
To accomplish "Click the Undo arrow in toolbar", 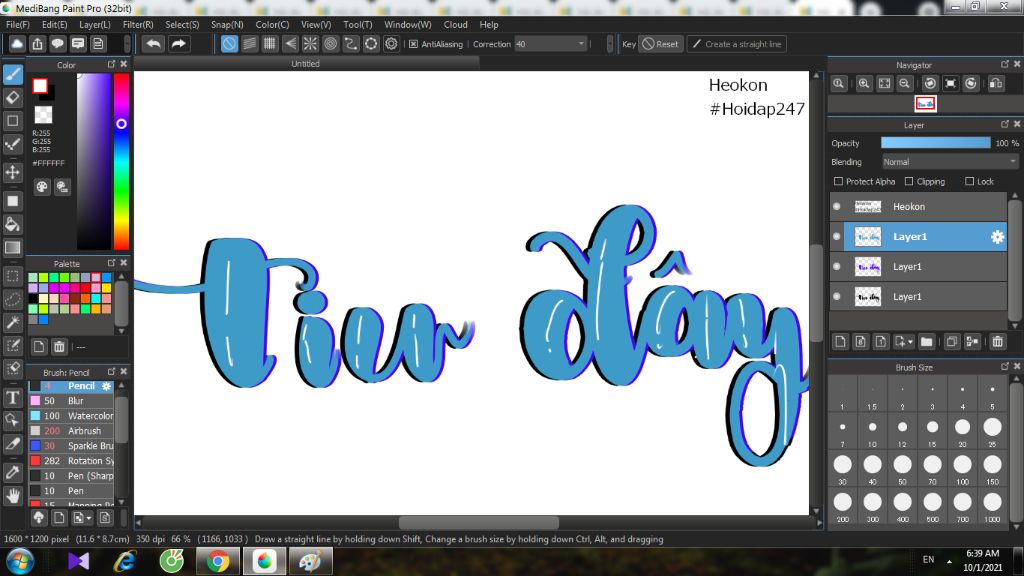I will pyautogui.click(x=153, y=44).
